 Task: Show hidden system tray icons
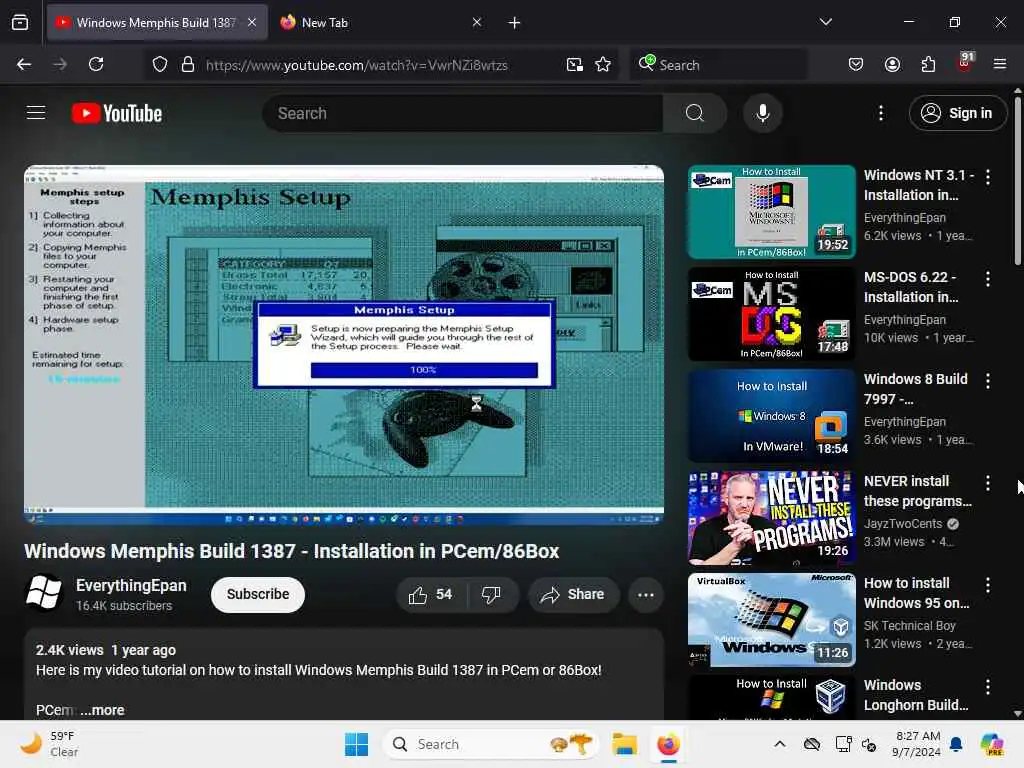tap(780, 744)
